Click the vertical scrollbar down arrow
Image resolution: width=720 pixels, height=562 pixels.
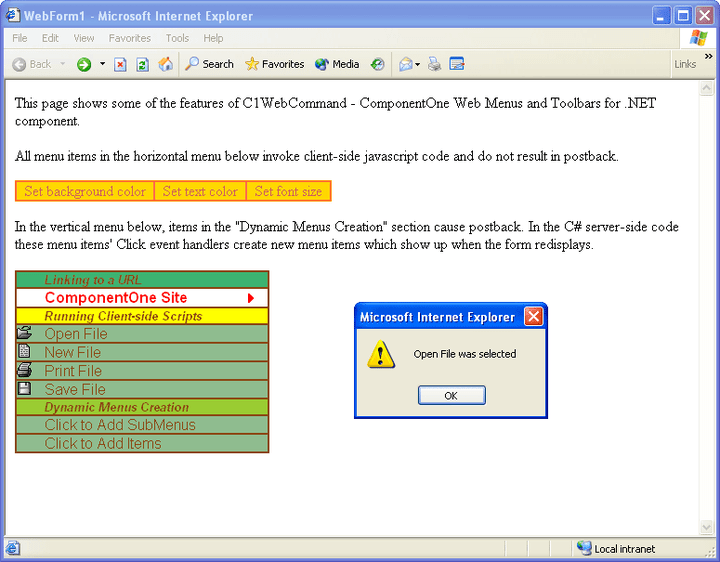706,527
